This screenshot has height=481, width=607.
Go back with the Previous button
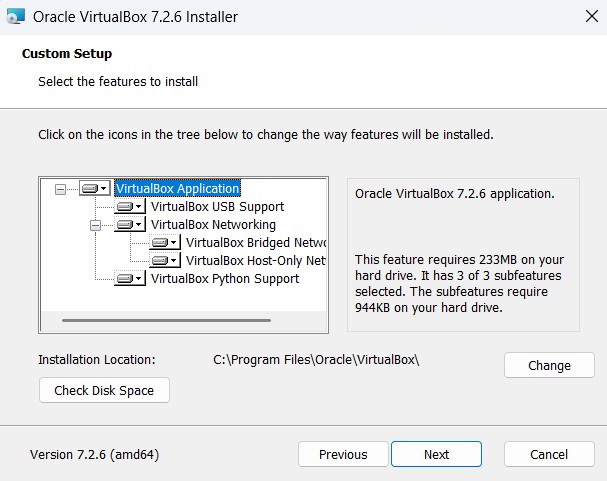click(343, 454)
